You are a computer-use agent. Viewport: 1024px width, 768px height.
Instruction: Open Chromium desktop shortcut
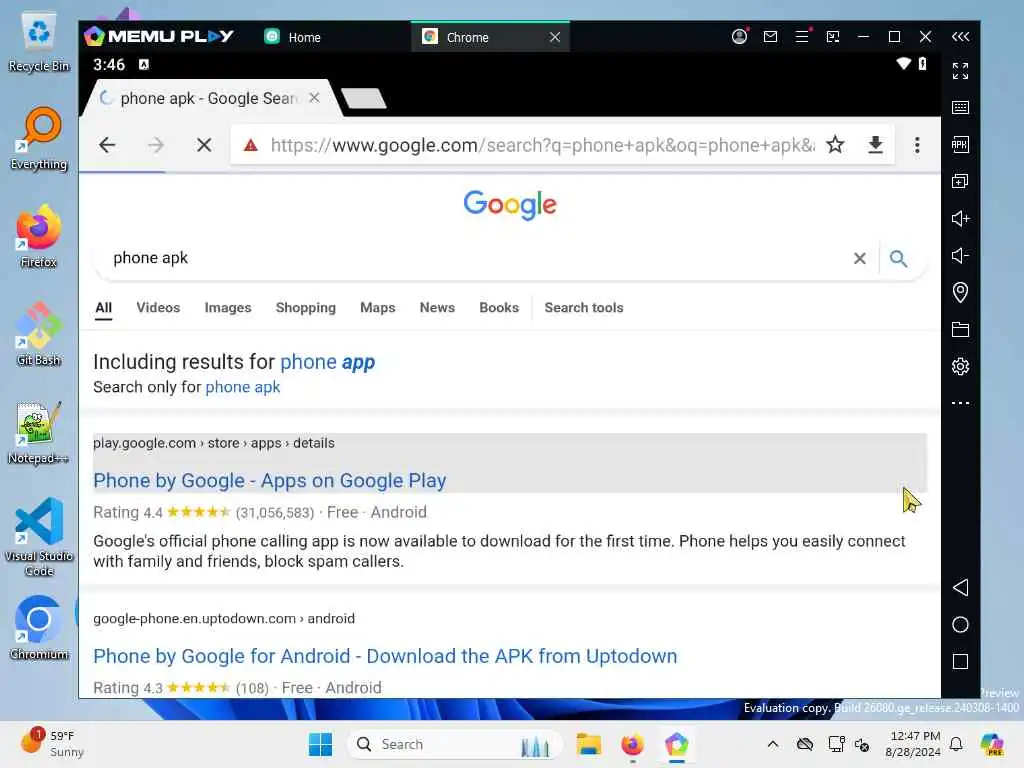(x=39, y=628)
